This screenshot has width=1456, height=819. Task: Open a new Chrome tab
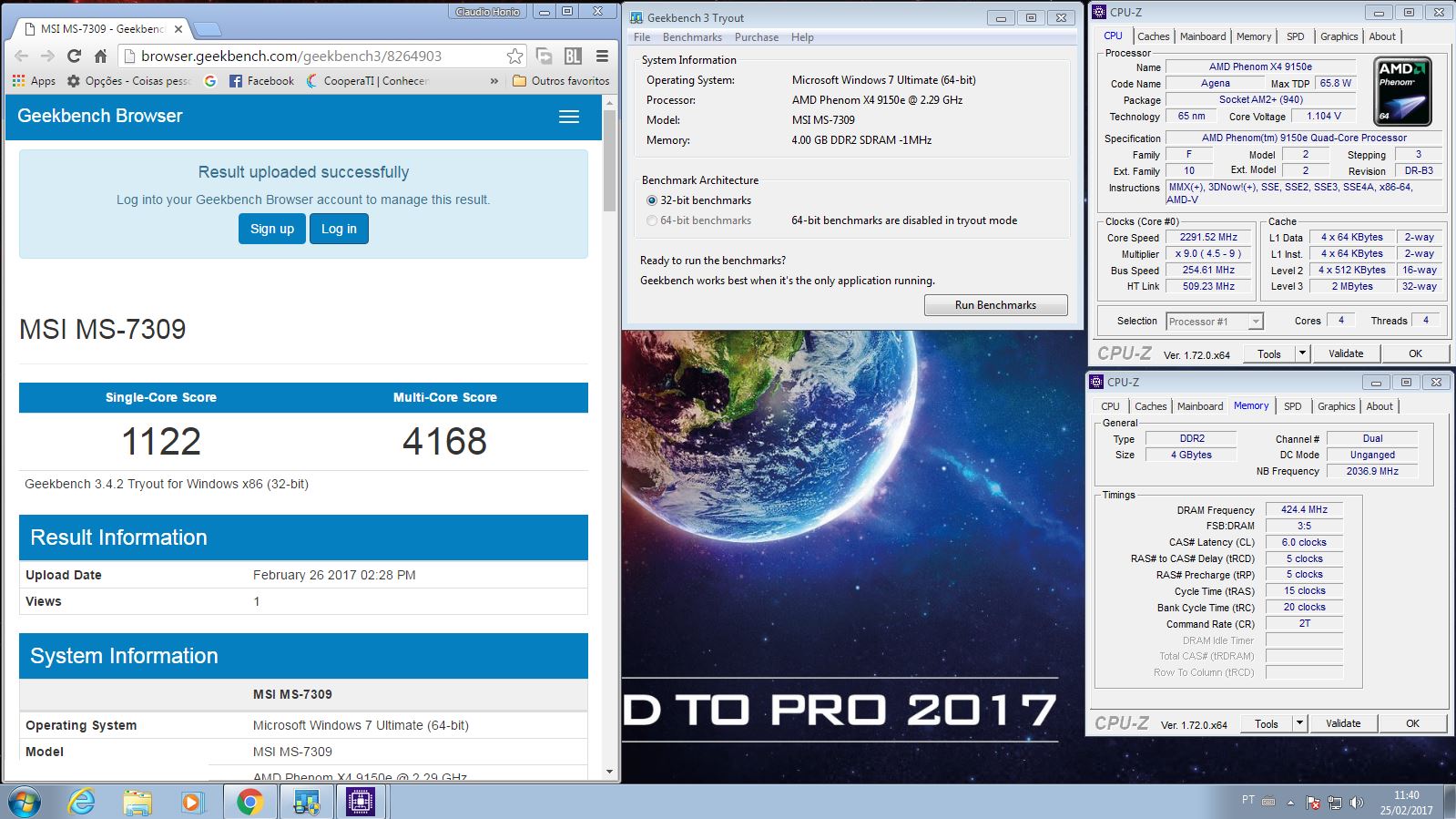207,29
